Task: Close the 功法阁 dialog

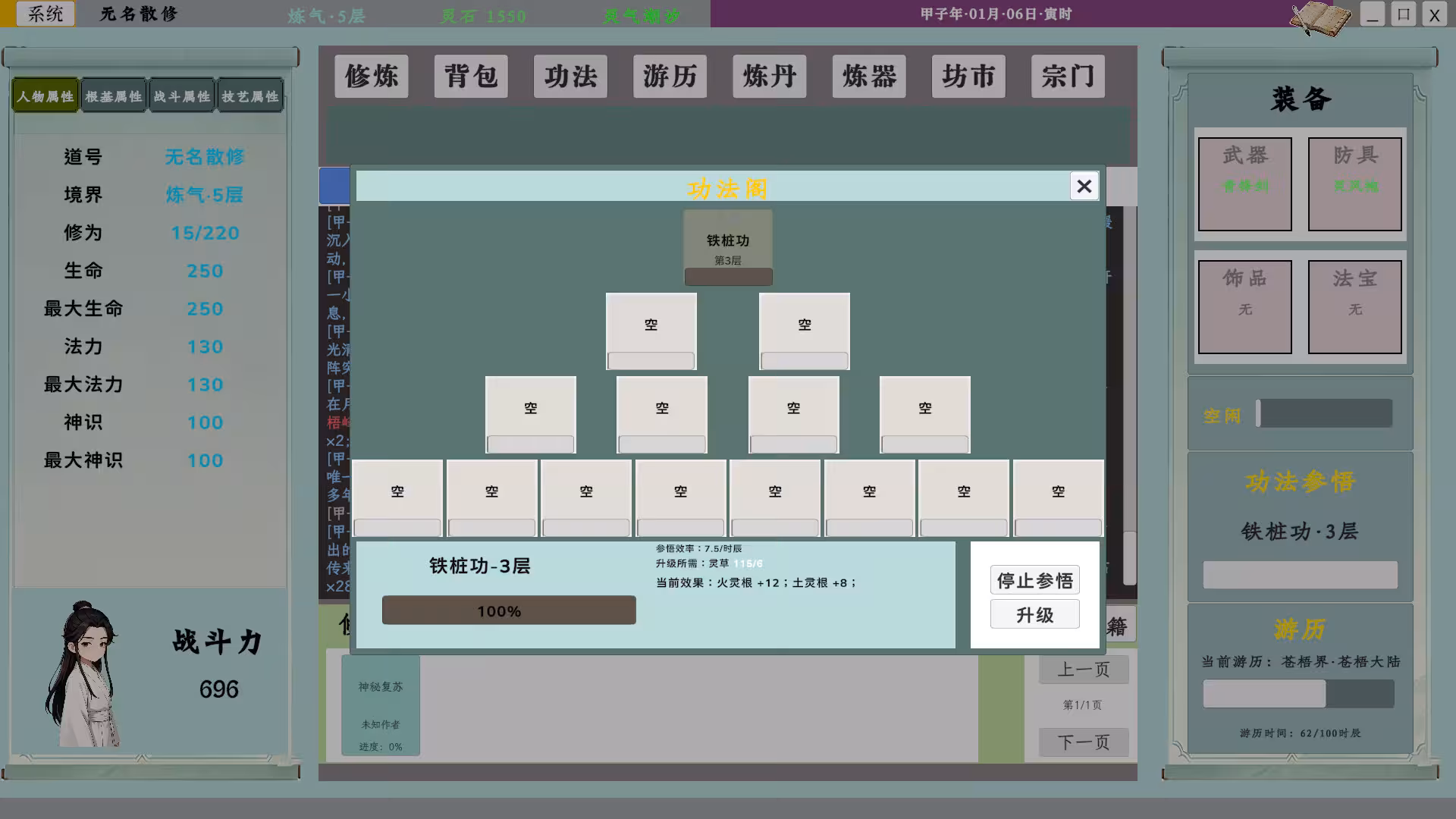Action: pos(1084,186)
